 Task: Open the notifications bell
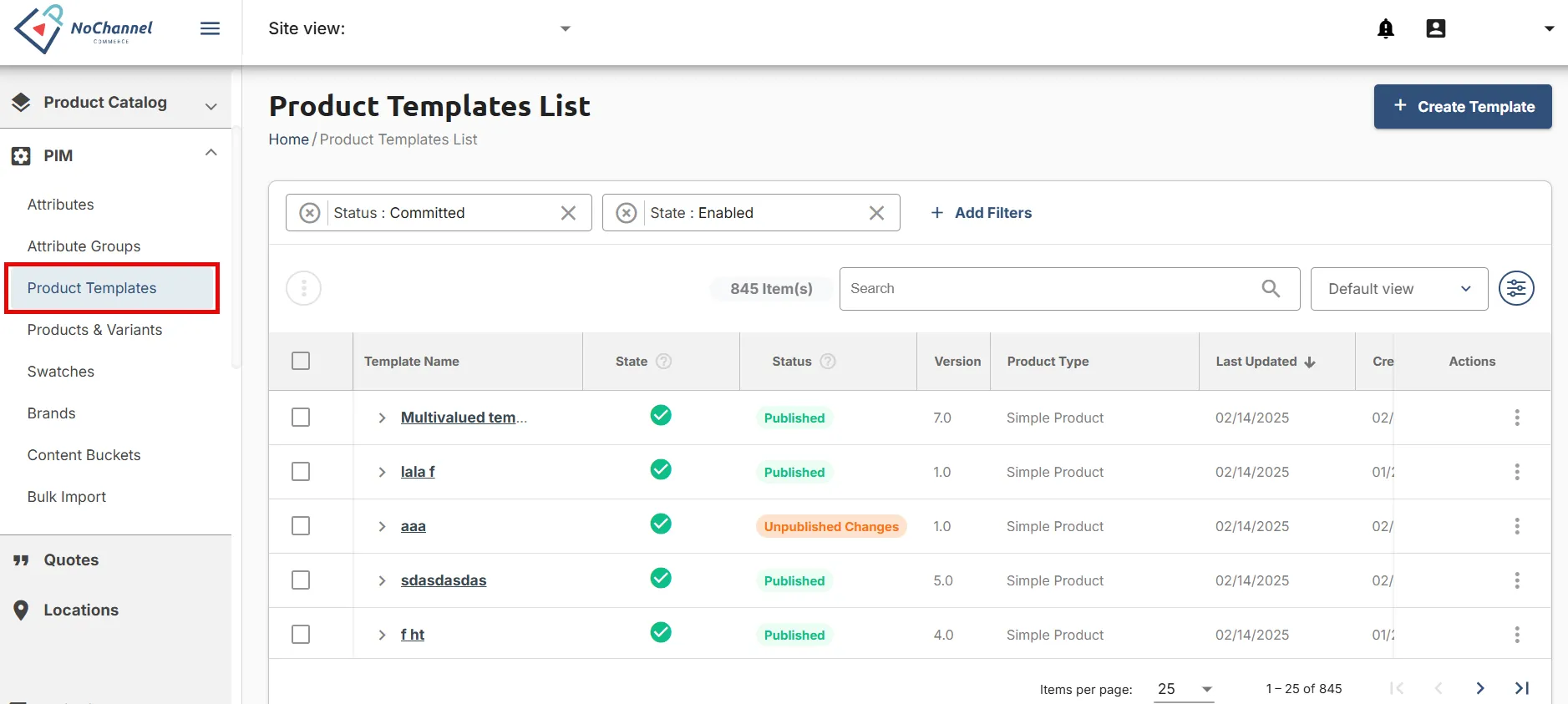1386,28
